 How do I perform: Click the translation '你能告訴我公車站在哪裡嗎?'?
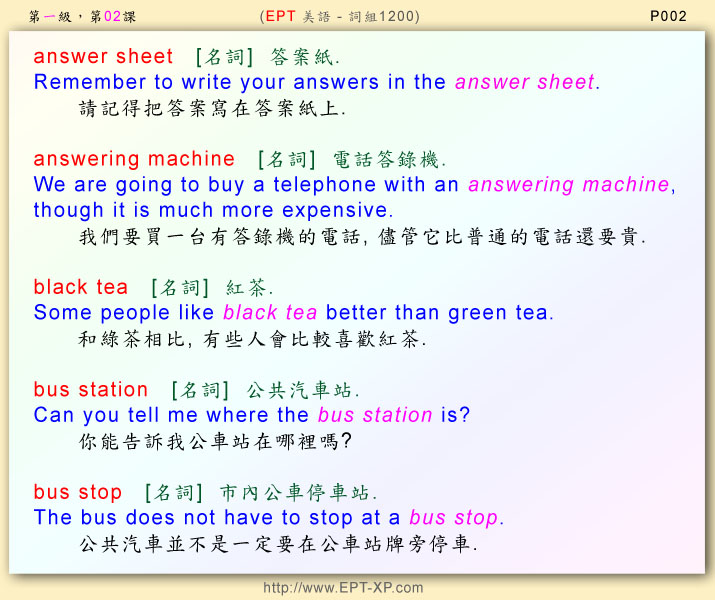coord(215,441)
